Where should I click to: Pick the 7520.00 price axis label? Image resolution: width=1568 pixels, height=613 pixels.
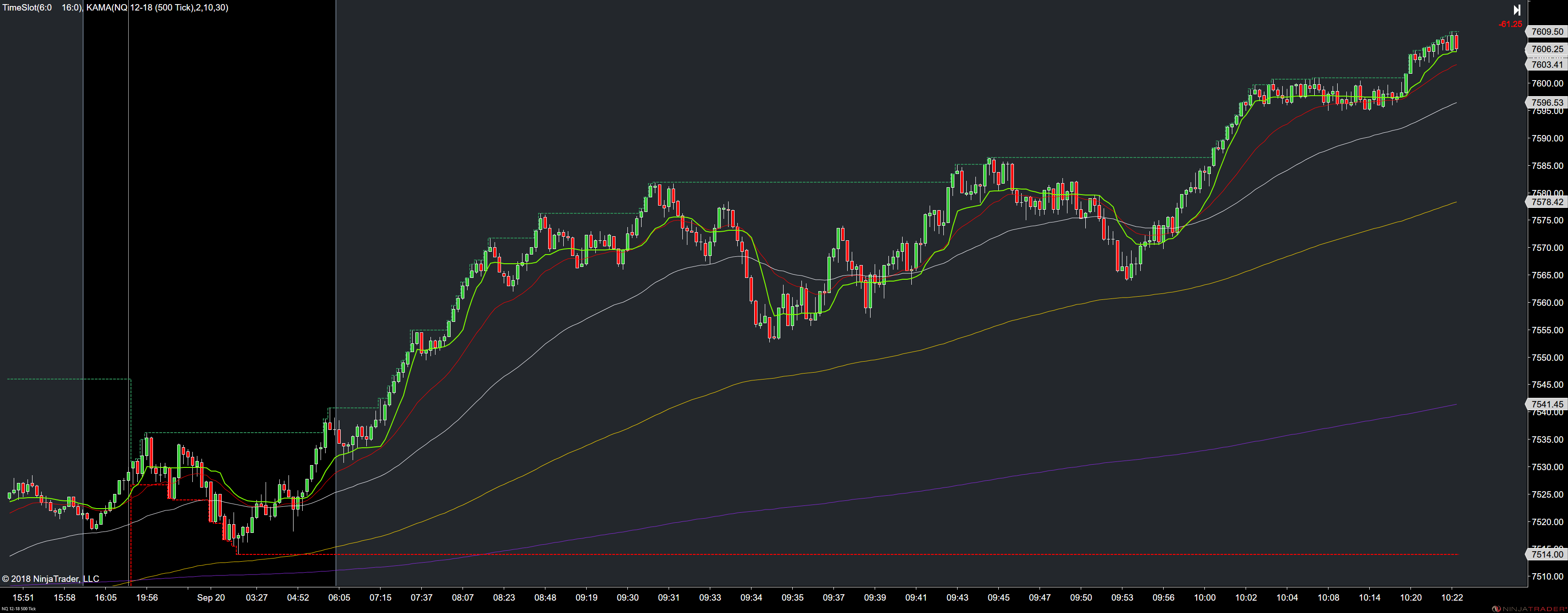1547,522
